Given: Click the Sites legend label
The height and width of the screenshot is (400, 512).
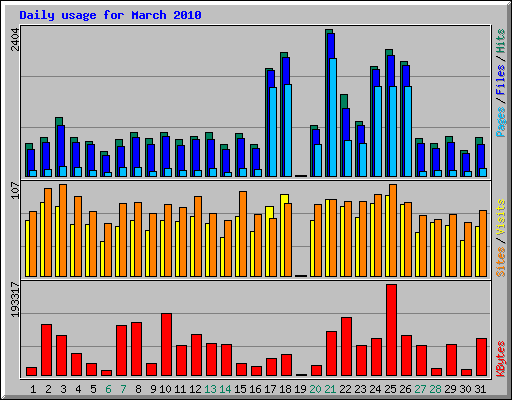Looking at the screenshot, I should coord(500,262).
